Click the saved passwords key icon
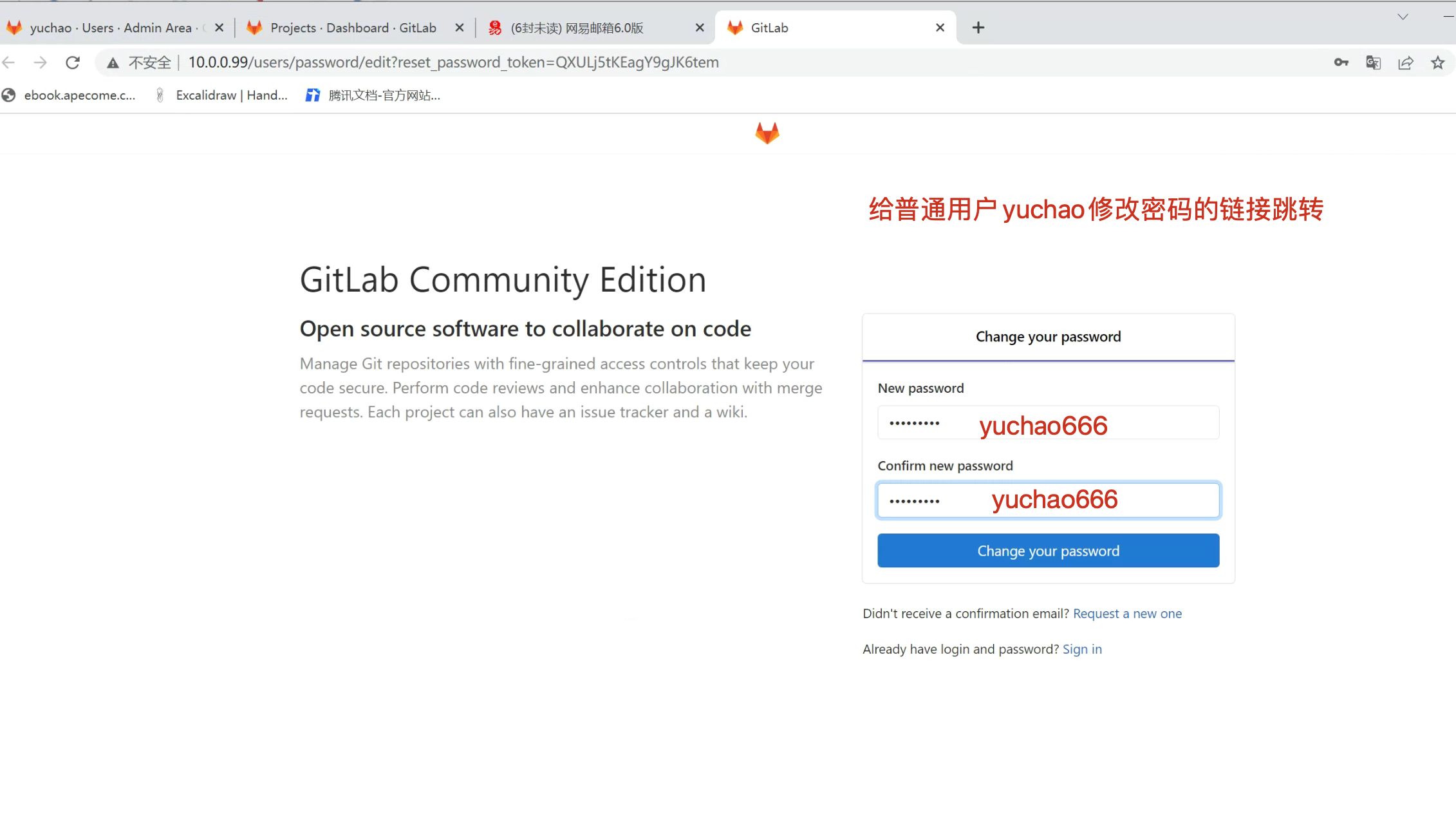The height and width of the screenshot is (814, 1456). 1341,62
